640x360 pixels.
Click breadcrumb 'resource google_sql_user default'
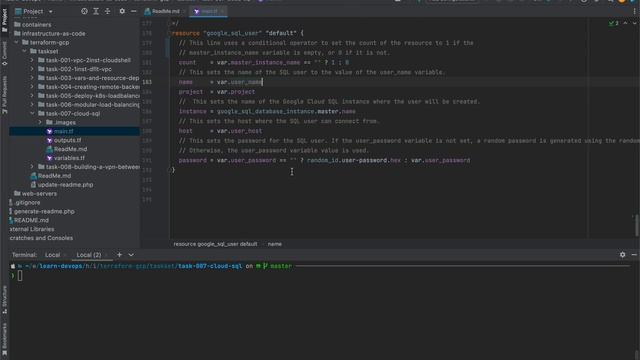[215, 244]
